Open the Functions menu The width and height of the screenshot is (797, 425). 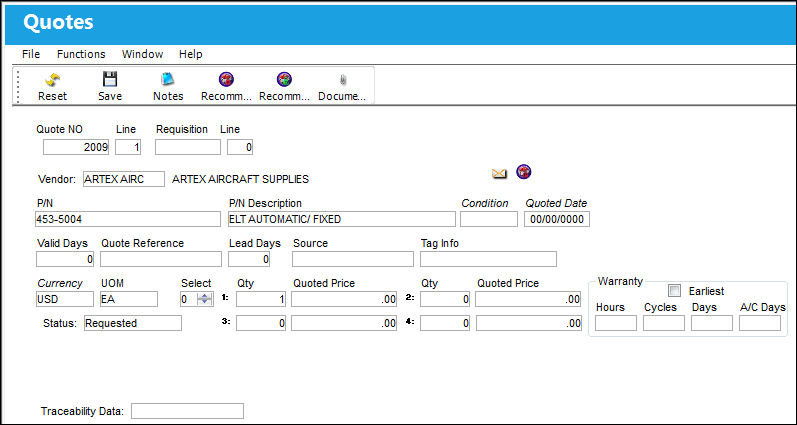coord(81,54)
